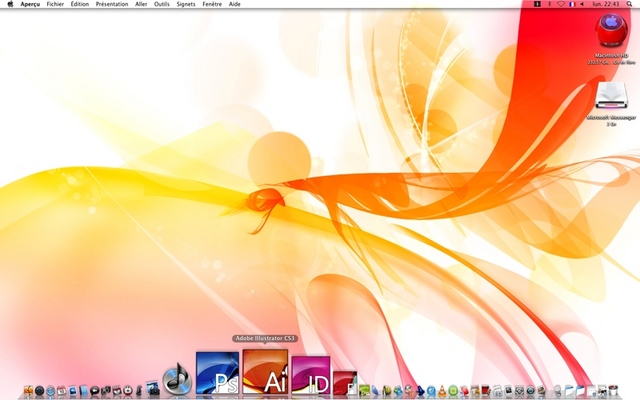Open Spotlight search magnifier in menu bar
The width and height of the screenshot is (640, 400).
coord(629,4)
